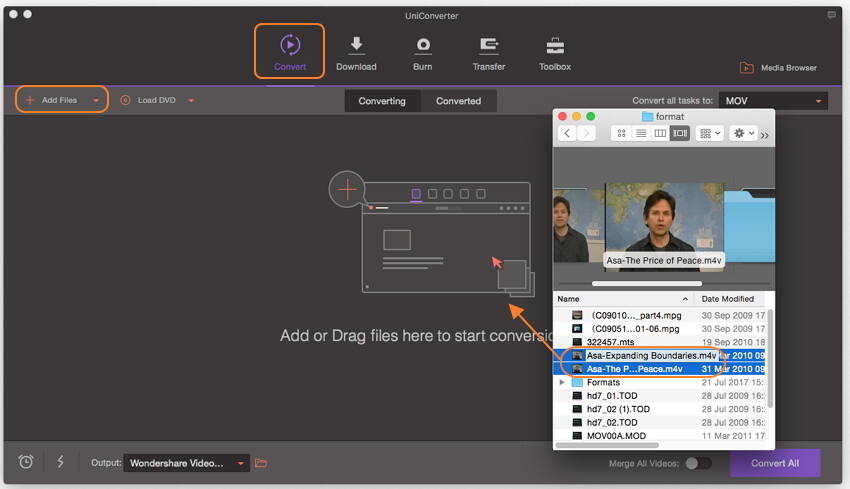Open the schedule alarm clock icon
Screen dimensions: 850x489
pos(26,462)
